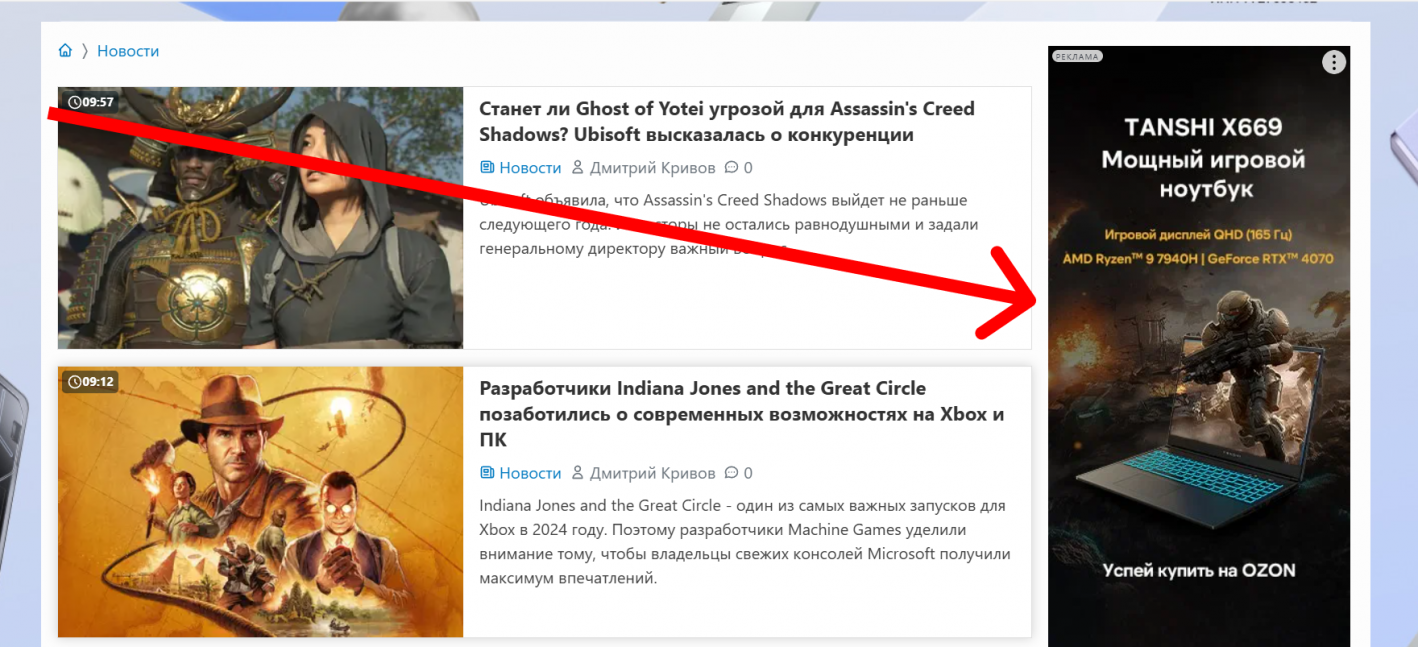Image resolution: width=1418 pixels, height=647 pixels.
Task: Open the Ghost of Yotei article headline
Action: tap(727, 121)
